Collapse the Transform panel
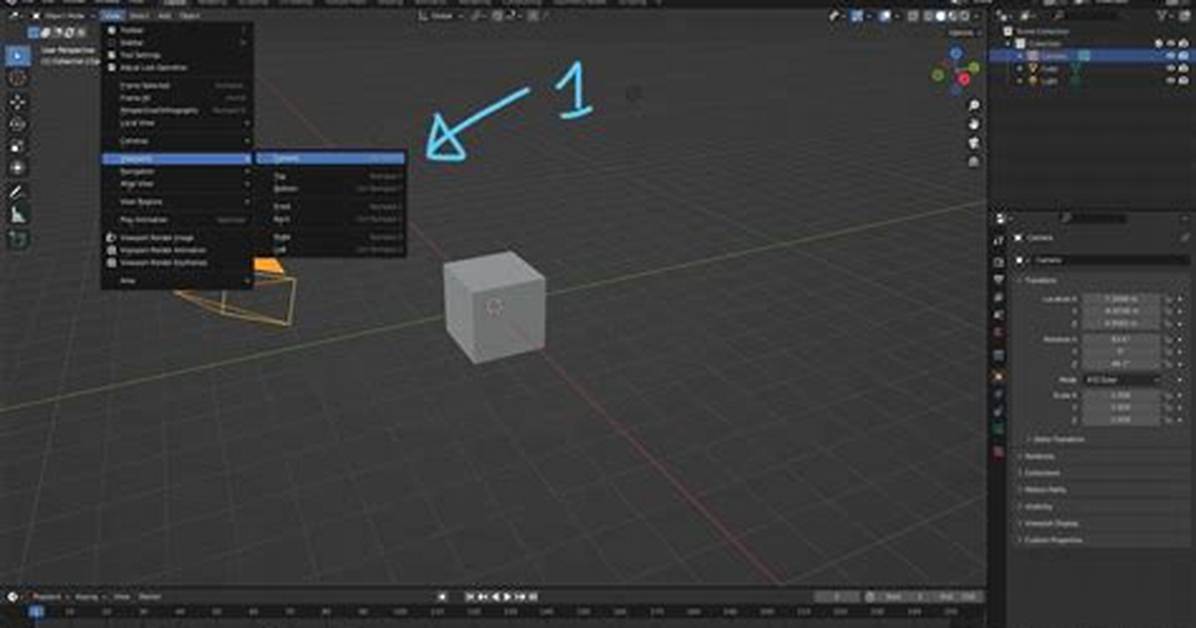 coord(1040,280)
